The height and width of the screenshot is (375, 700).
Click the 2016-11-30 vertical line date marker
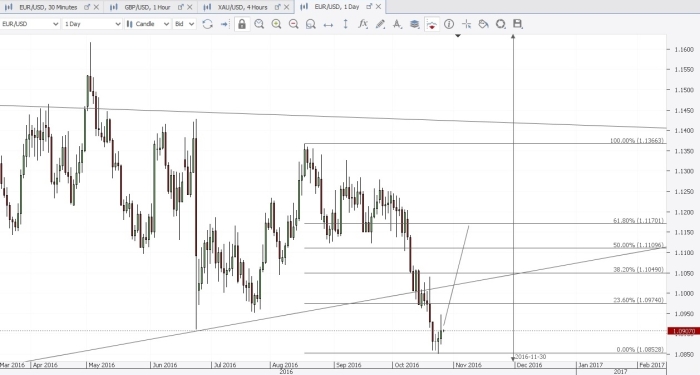pyautogui.click(x=530, y=357)
